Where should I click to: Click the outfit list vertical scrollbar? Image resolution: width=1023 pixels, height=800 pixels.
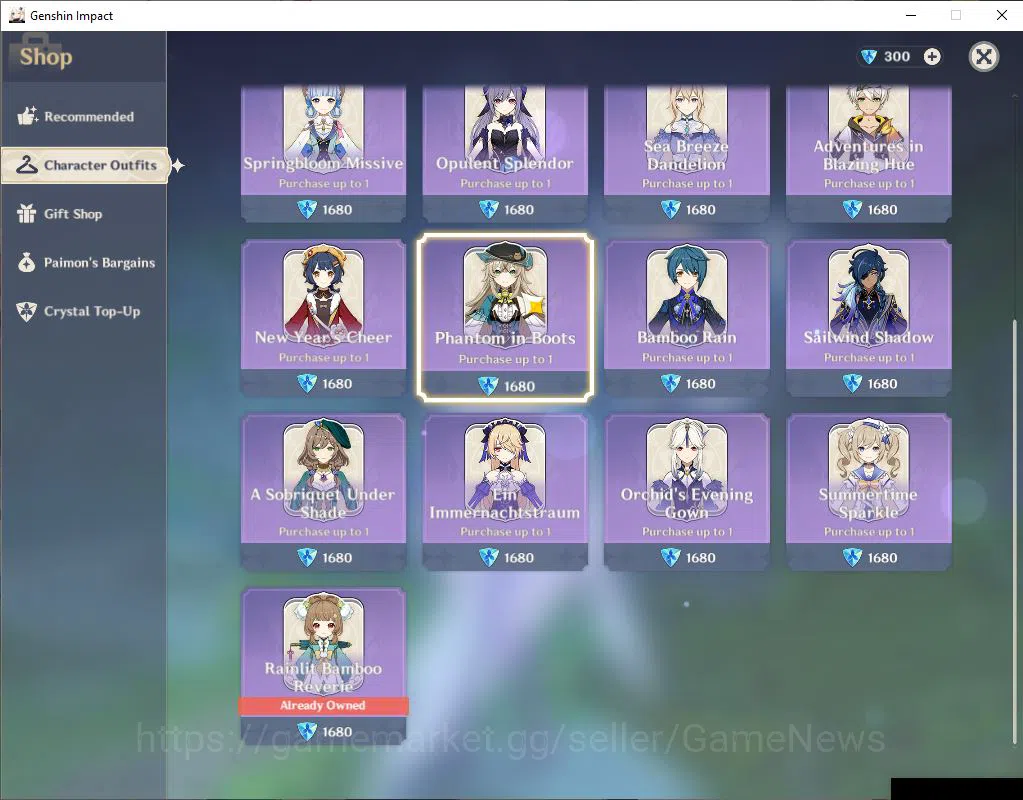[x=1015, y=531]
